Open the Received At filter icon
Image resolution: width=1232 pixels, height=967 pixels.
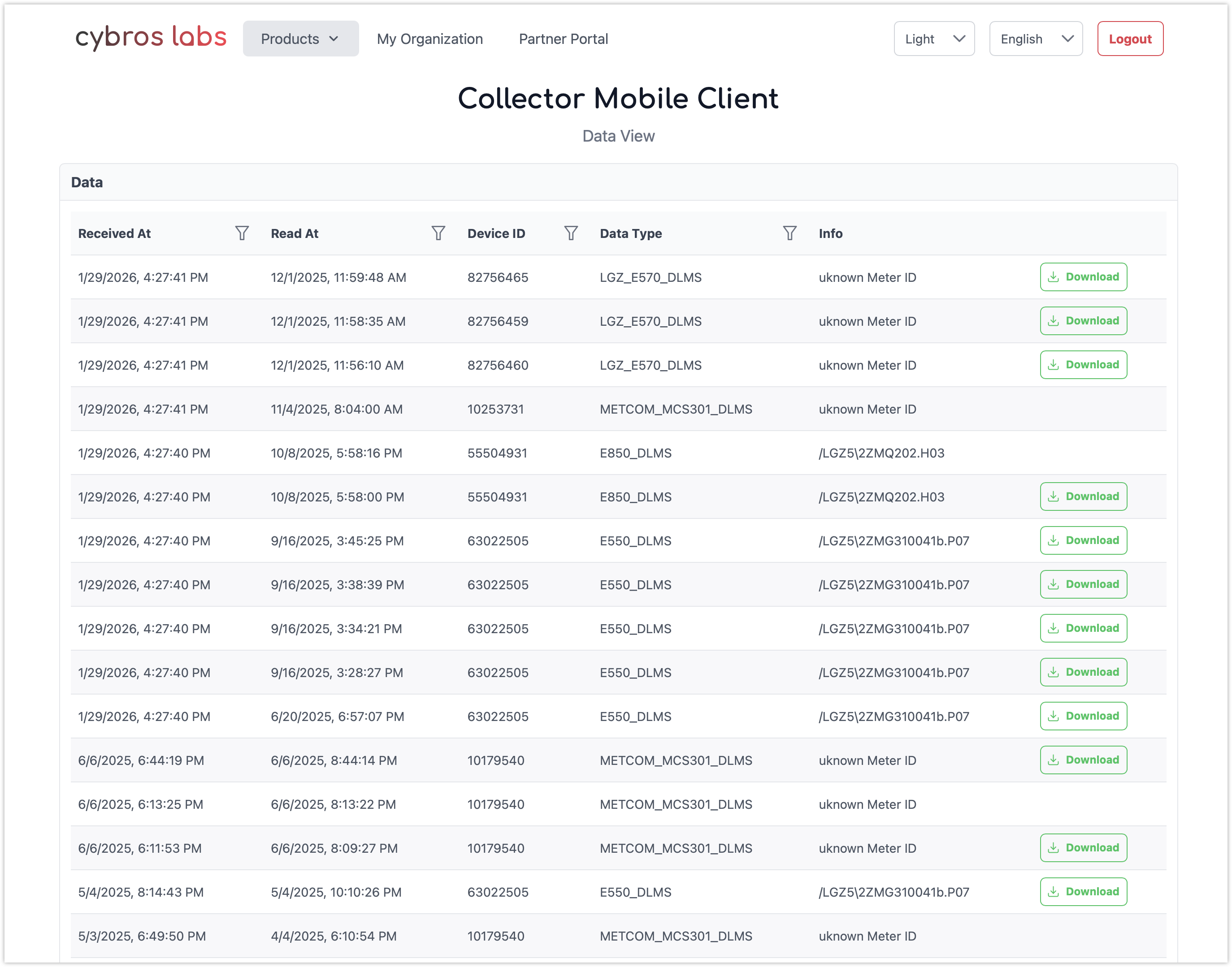point(242,233)
